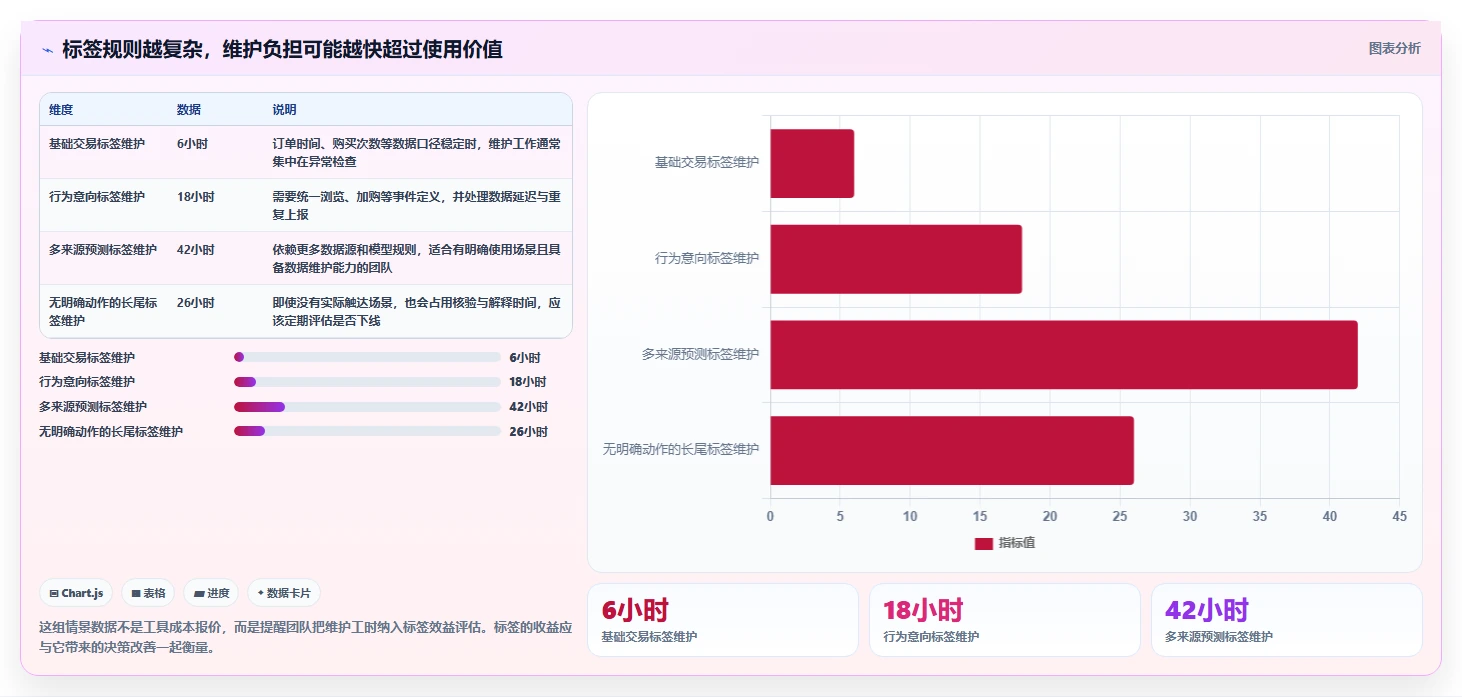Click the 多来源预测标签维护 progress bar
The image size is (1462, 697).
click(x=367, y=407)
